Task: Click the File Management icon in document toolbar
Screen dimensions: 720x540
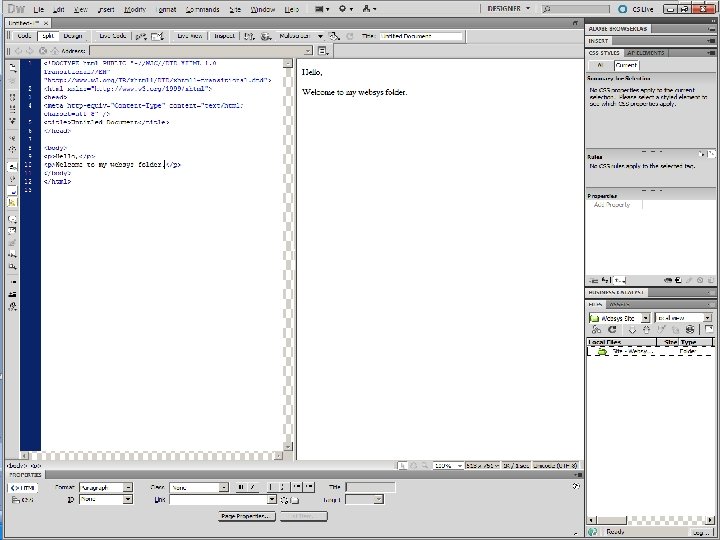Action: [249, 36]
